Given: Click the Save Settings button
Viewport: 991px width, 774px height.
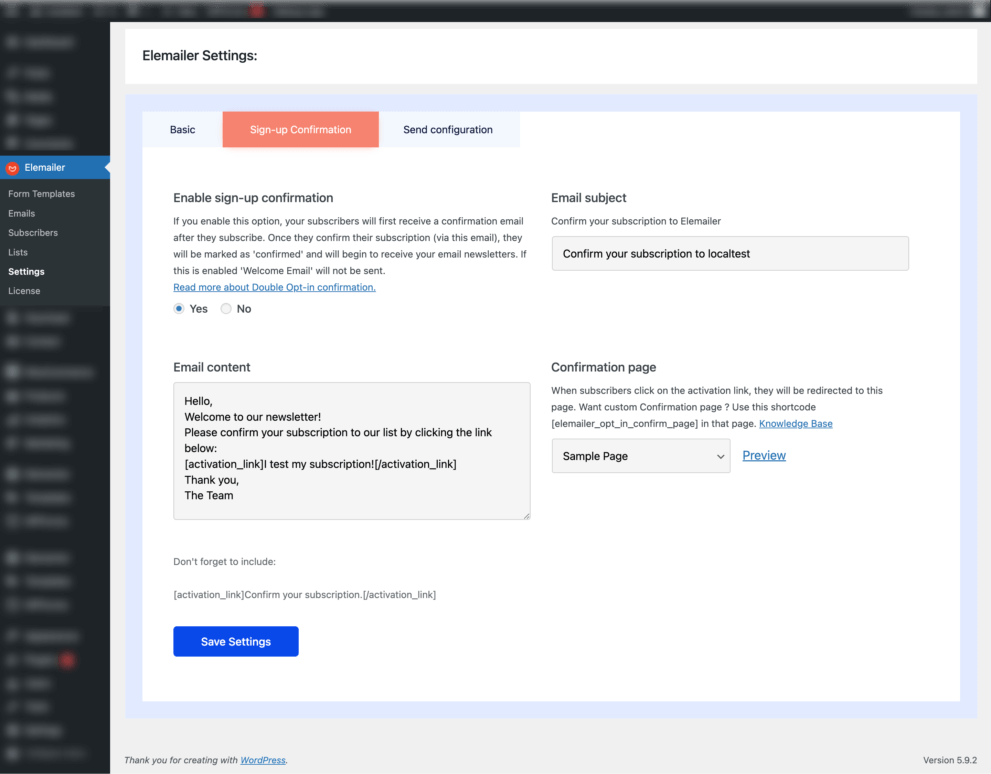Looking at the screenshot, I should coord(235,641).
